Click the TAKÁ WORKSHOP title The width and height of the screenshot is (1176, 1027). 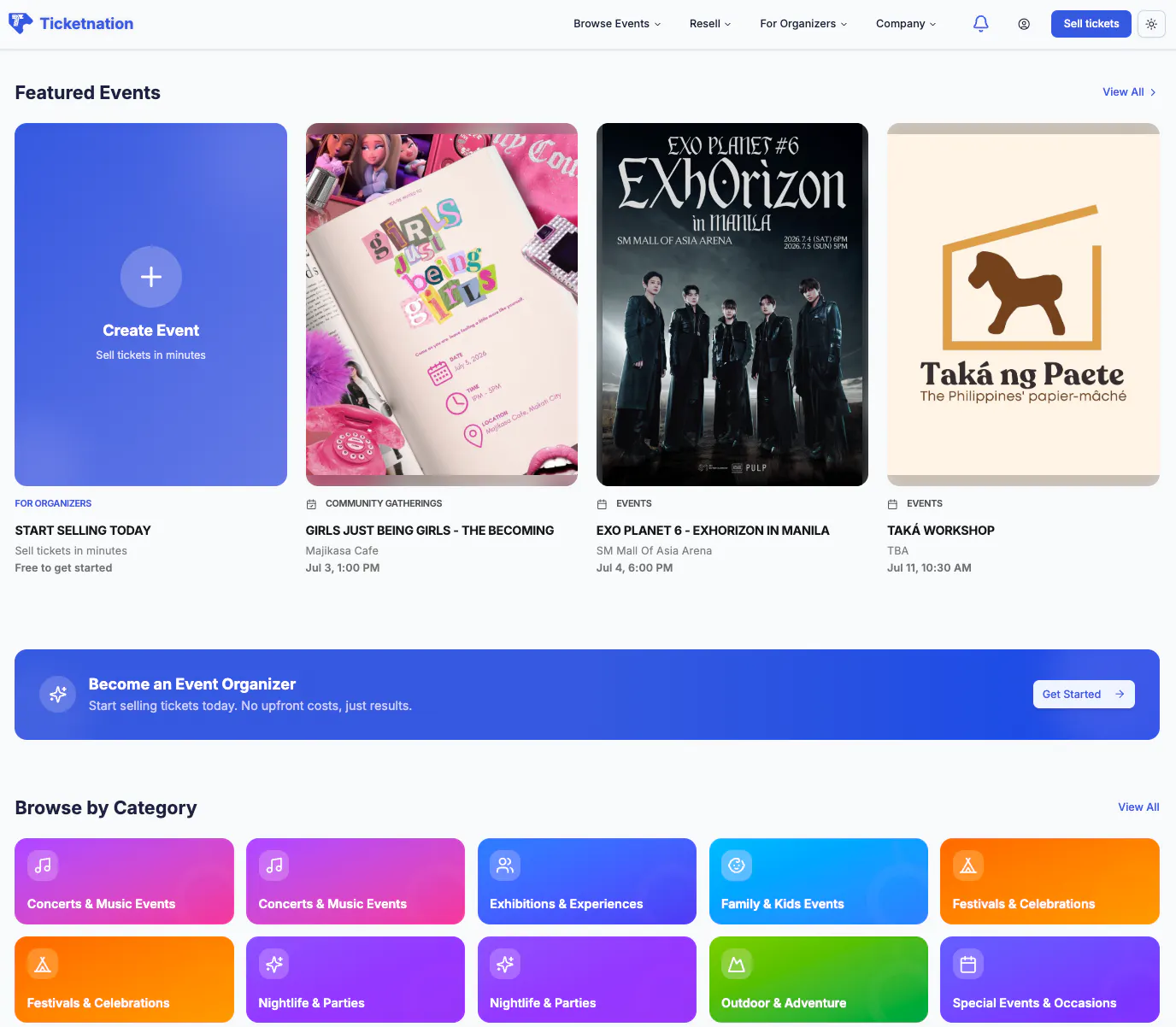click(x=941, y=531)
